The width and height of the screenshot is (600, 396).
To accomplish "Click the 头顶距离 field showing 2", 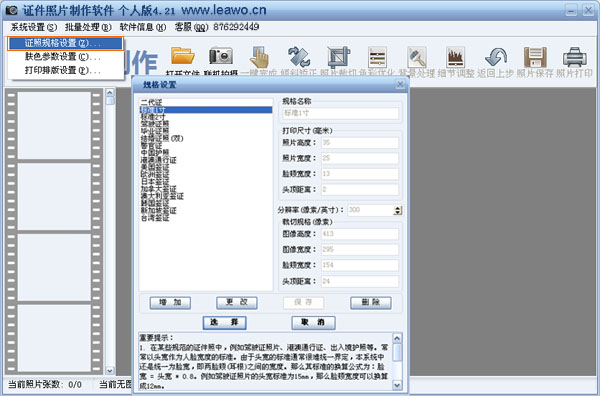I will click(x=360, y=190).
